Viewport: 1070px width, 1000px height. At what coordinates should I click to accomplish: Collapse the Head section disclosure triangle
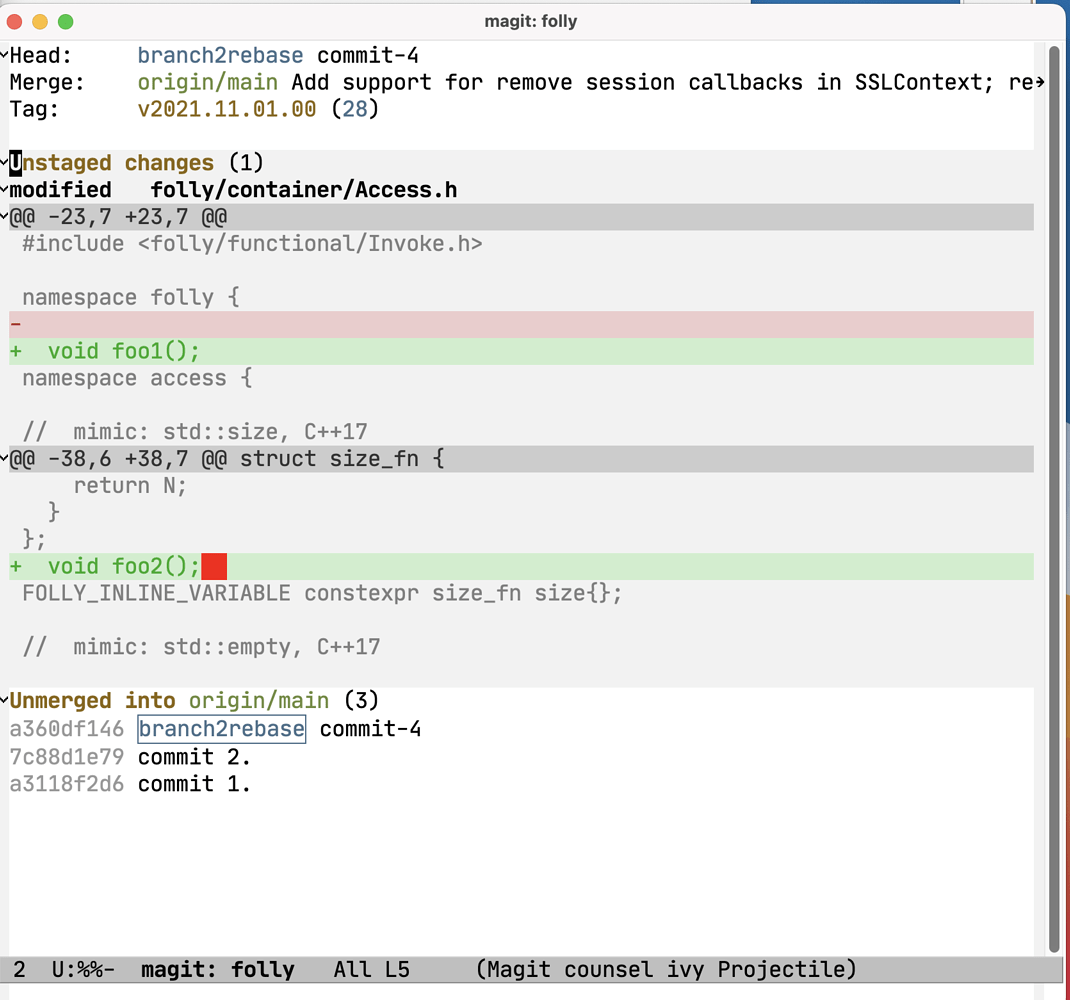(x=6, y=55)
